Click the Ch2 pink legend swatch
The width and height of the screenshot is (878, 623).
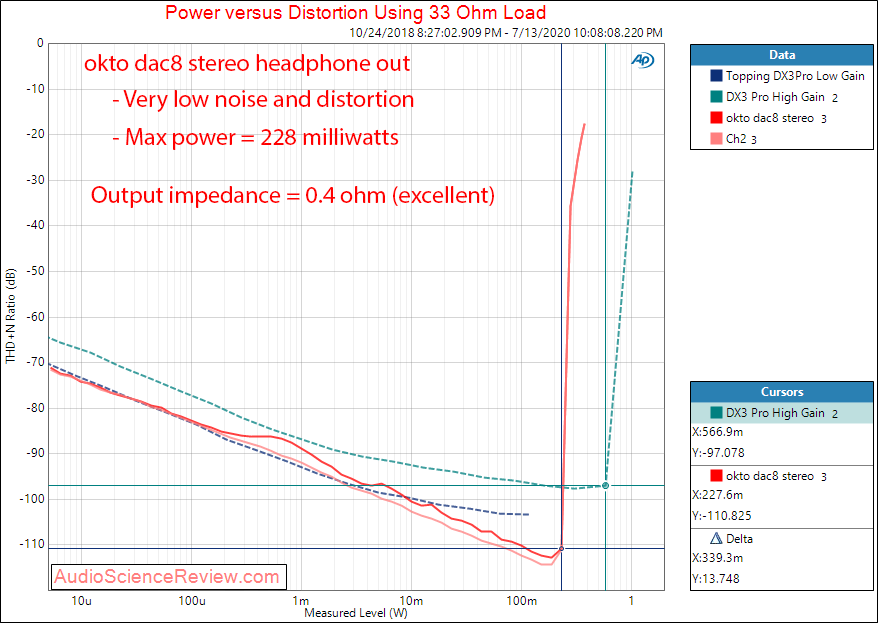[x=716, y=139]
